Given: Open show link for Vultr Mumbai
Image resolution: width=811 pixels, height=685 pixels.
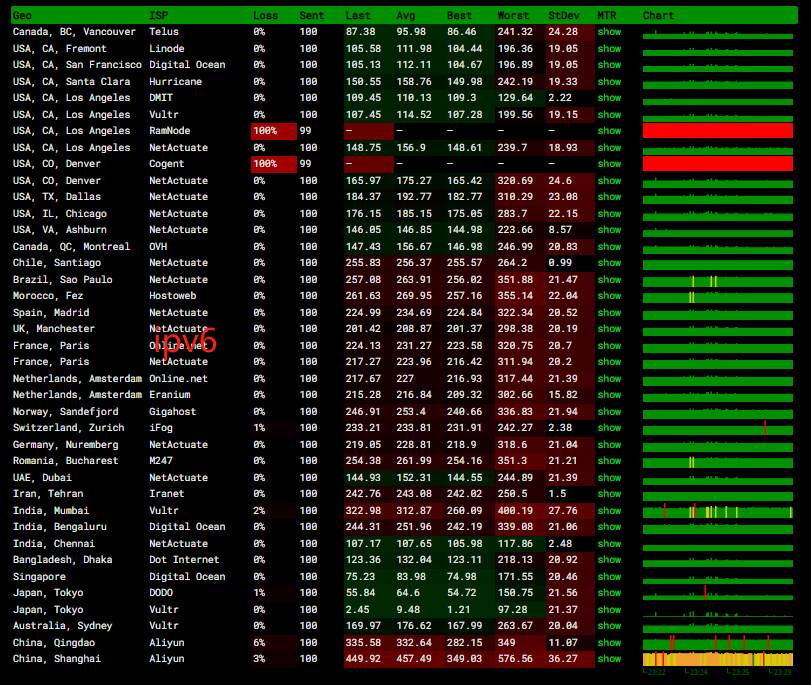Looking at the screenshot, I should click(x=609, y=511).
